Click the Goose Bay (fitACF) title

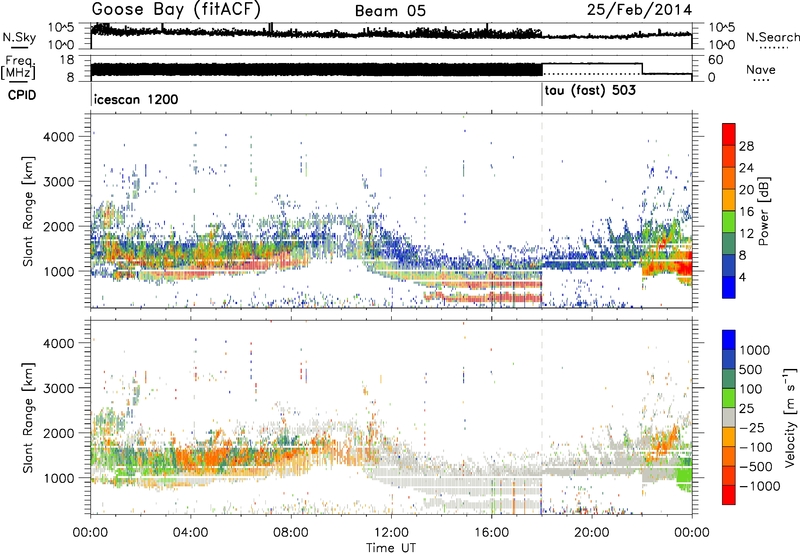(176, 10)
